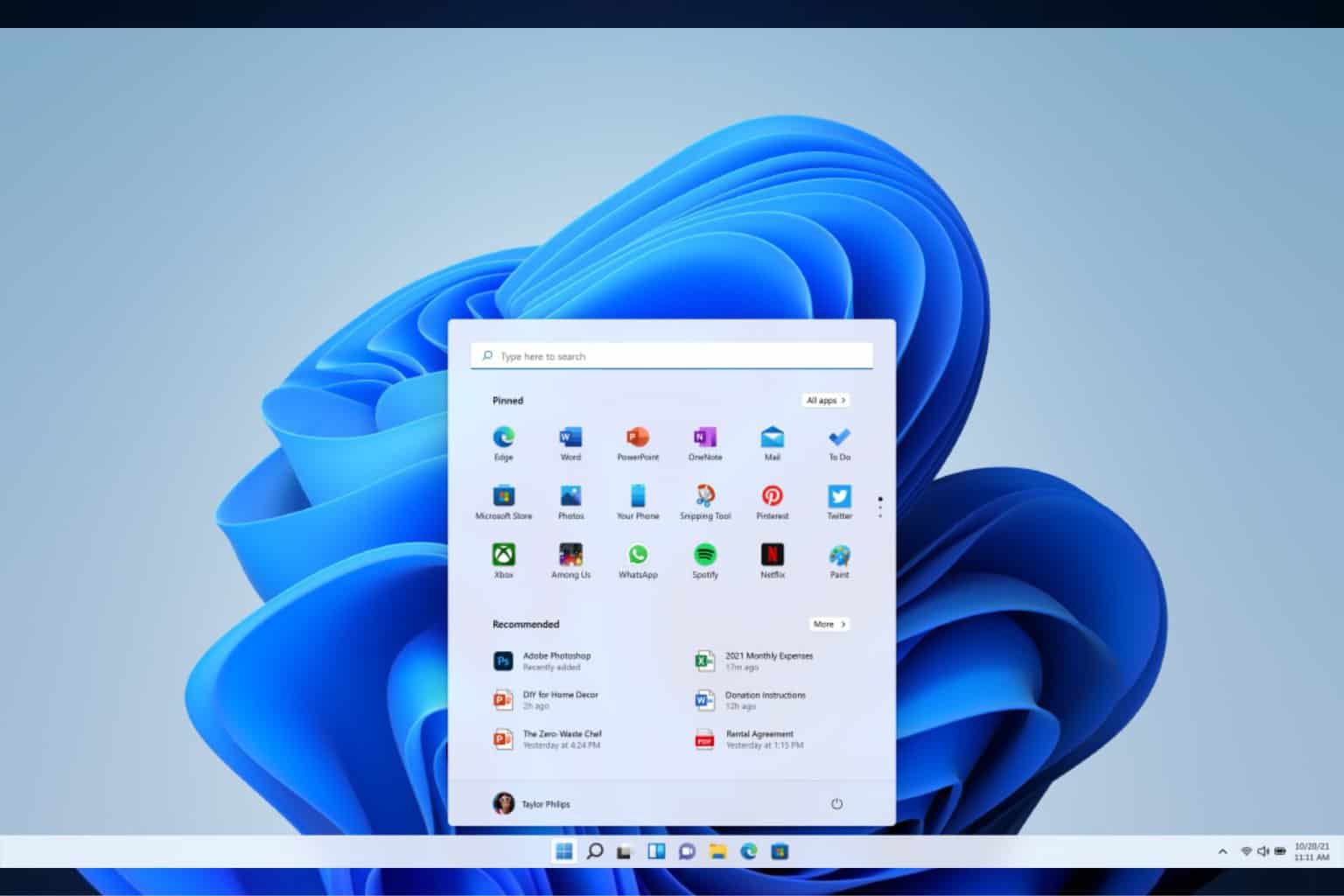Launch OneNote from Start menu
1344x896 pixels.
705,443
